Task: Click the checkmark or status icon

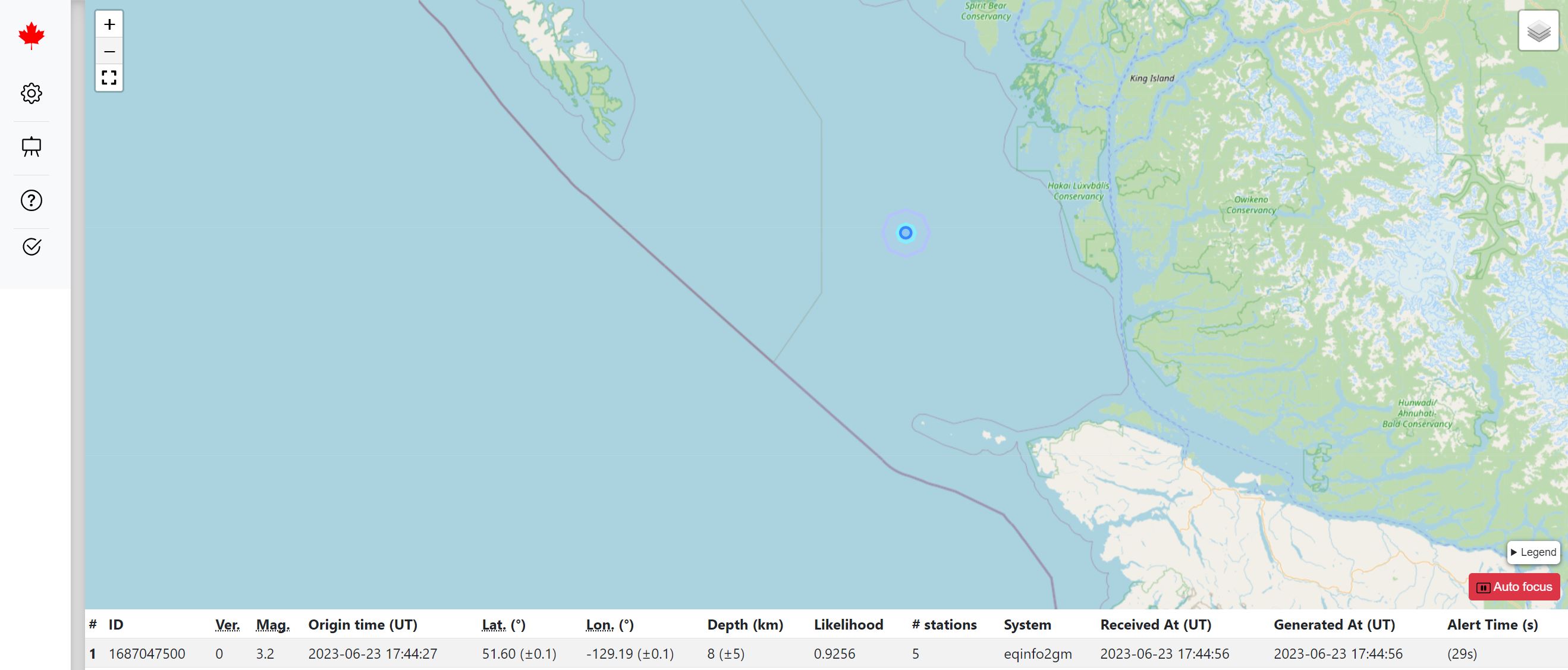Action: (x=30, y=246)
